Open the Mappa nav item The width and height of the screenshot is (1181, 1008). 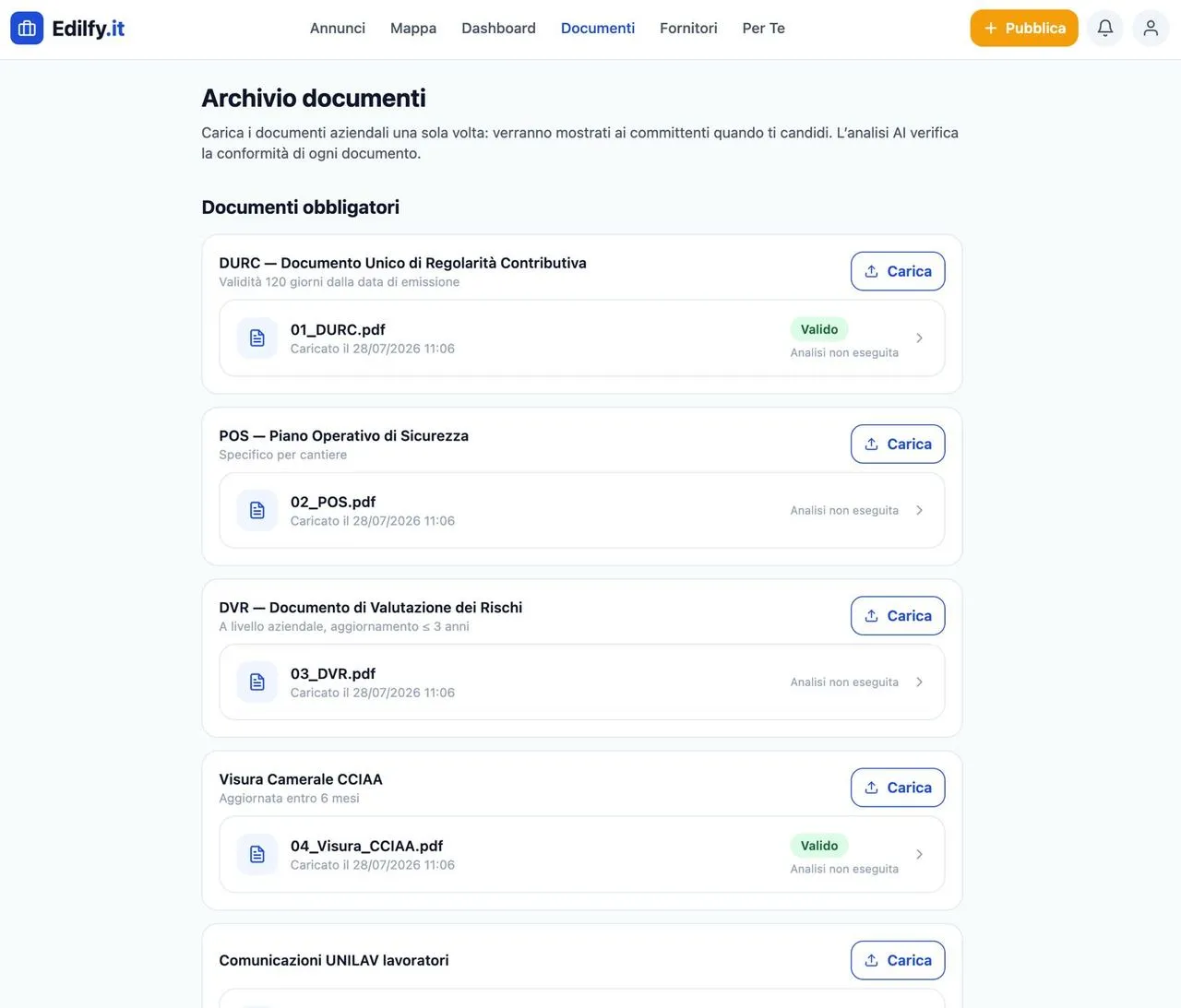tap(413, 28)
